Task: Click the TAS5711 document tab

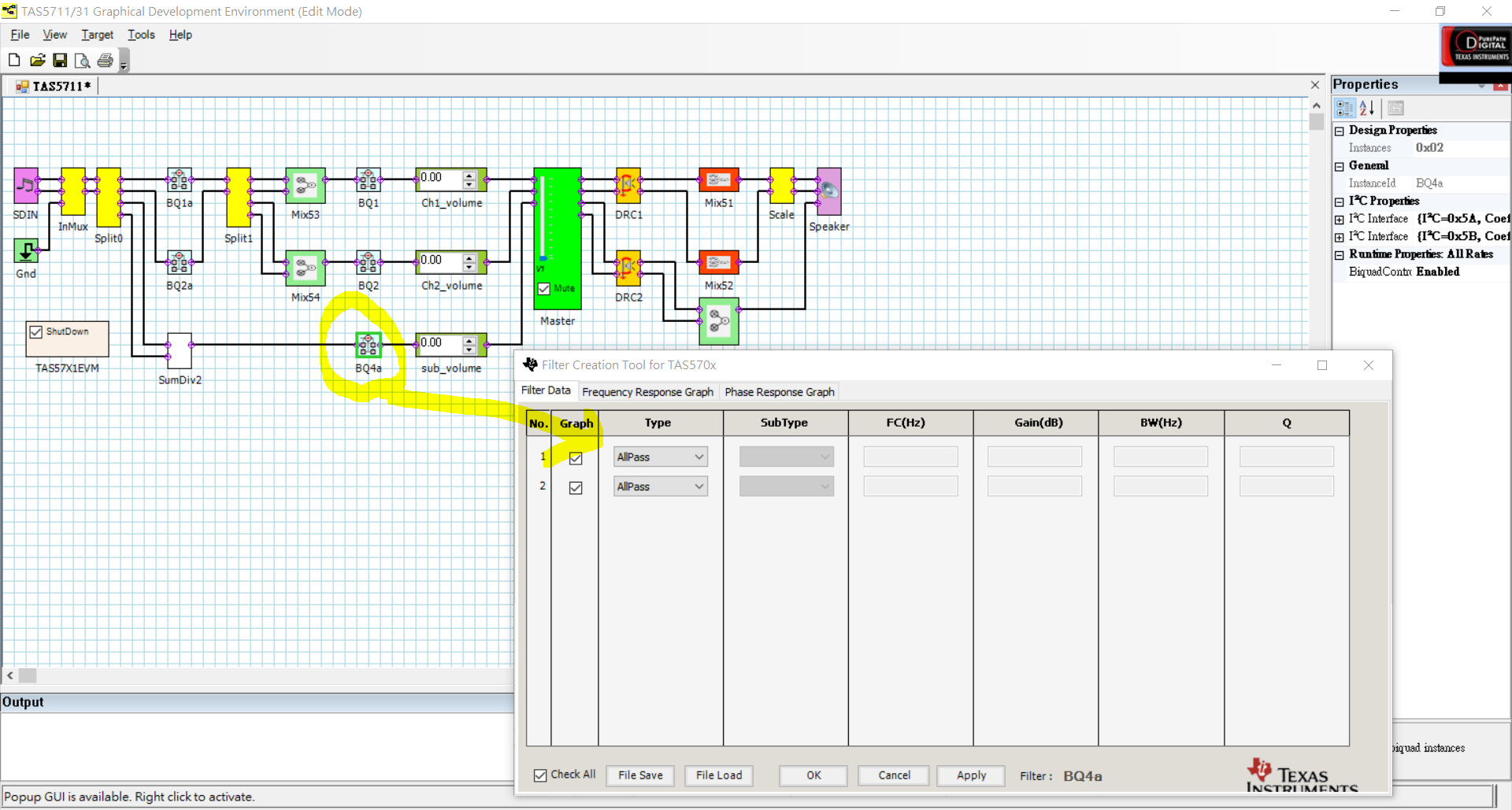Action: [54, 86]
